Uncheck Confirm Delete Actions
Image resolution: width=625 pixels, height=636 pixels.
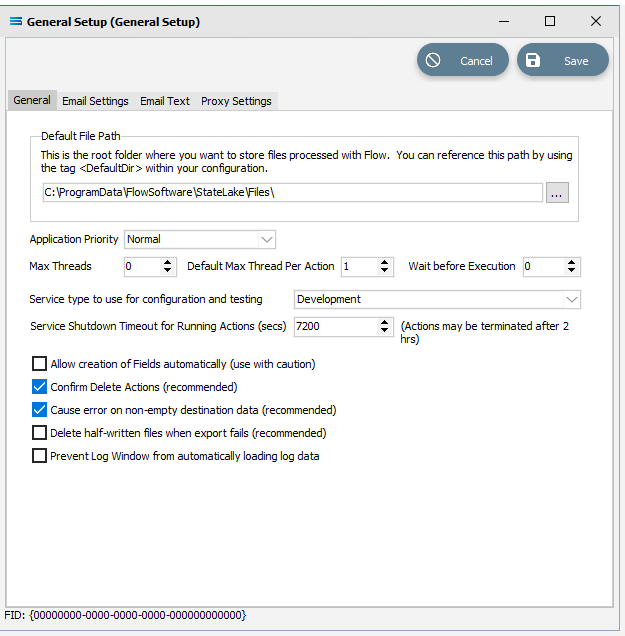pyautogui.click(x=39, y=387)
